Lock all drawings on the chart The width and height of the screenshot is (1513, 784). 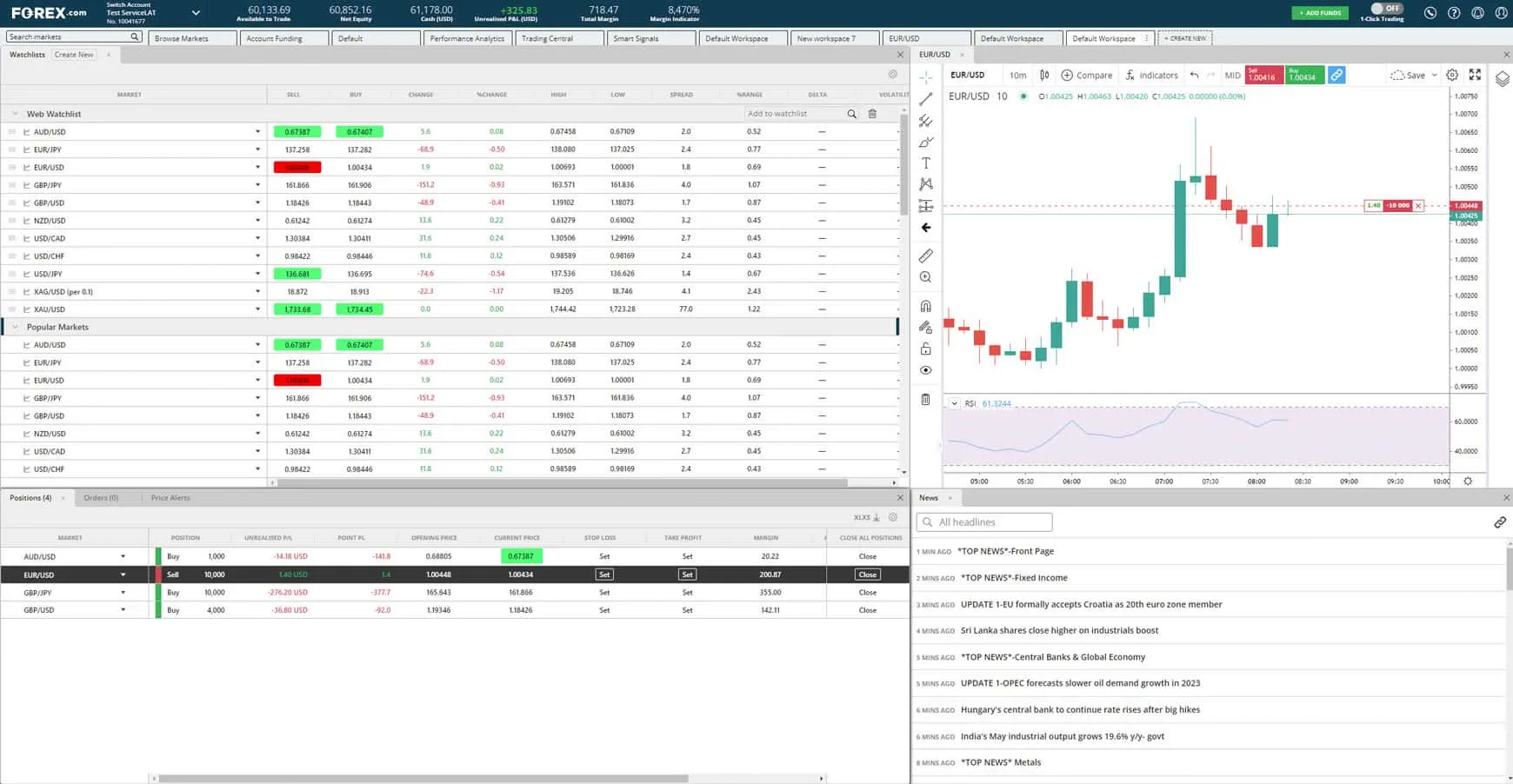point(925,349)
